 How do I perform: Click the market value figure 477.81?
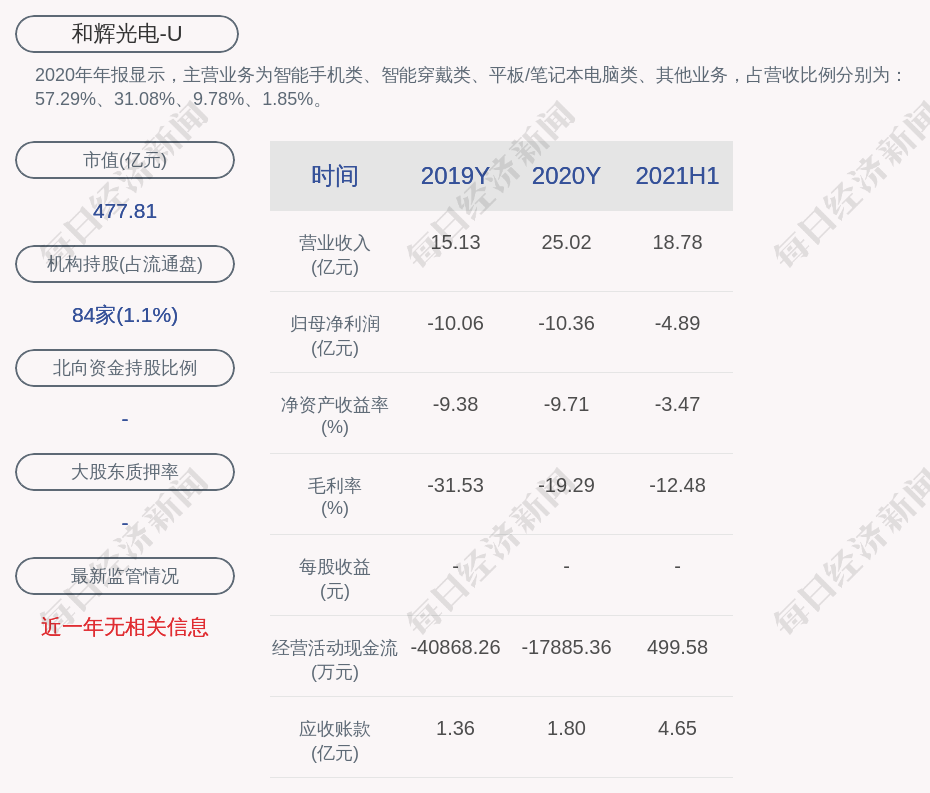125,211
